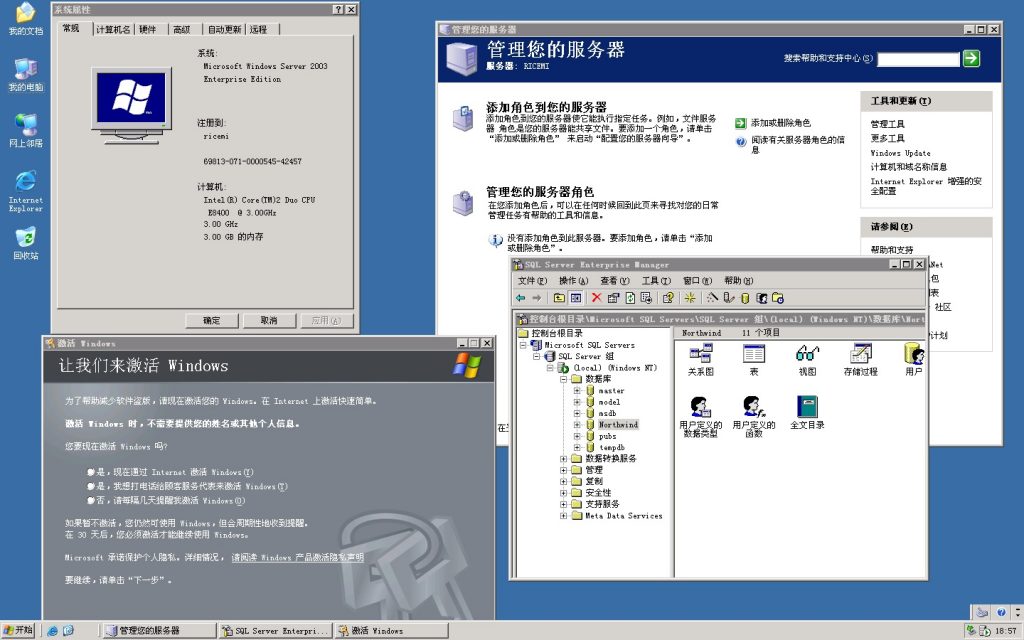The width and height of the screenshot is (1024, 640).
Task: Collapse the 数据库 folder node
Action: coord(563,379)
